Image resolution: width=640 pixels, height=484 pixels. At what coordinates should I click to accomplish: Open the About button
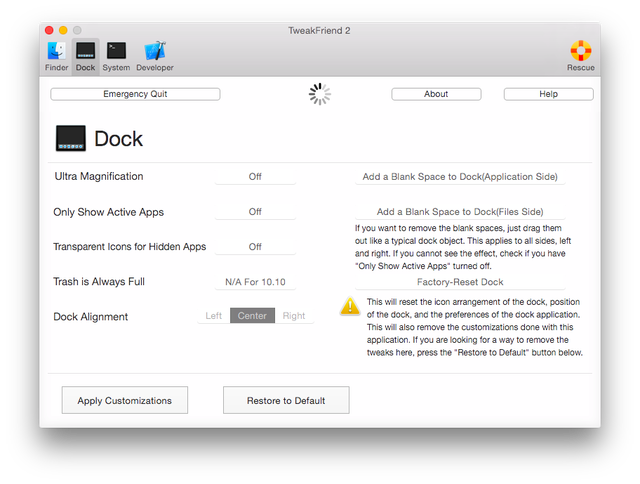tap(436, 94)
